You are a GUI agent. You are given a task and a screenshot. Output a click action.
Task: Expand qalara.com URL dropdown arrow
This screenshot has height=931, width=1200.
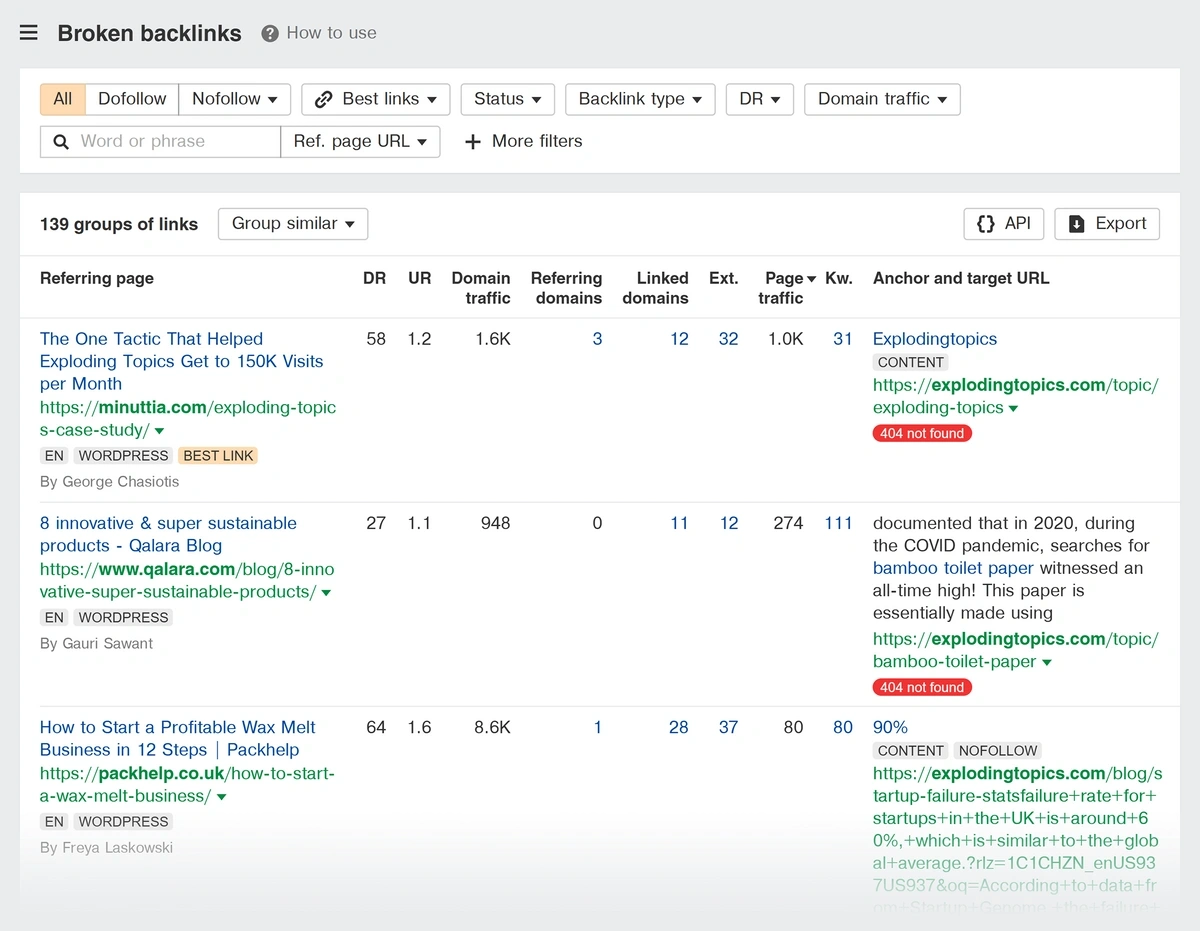[x=326, y=593]
